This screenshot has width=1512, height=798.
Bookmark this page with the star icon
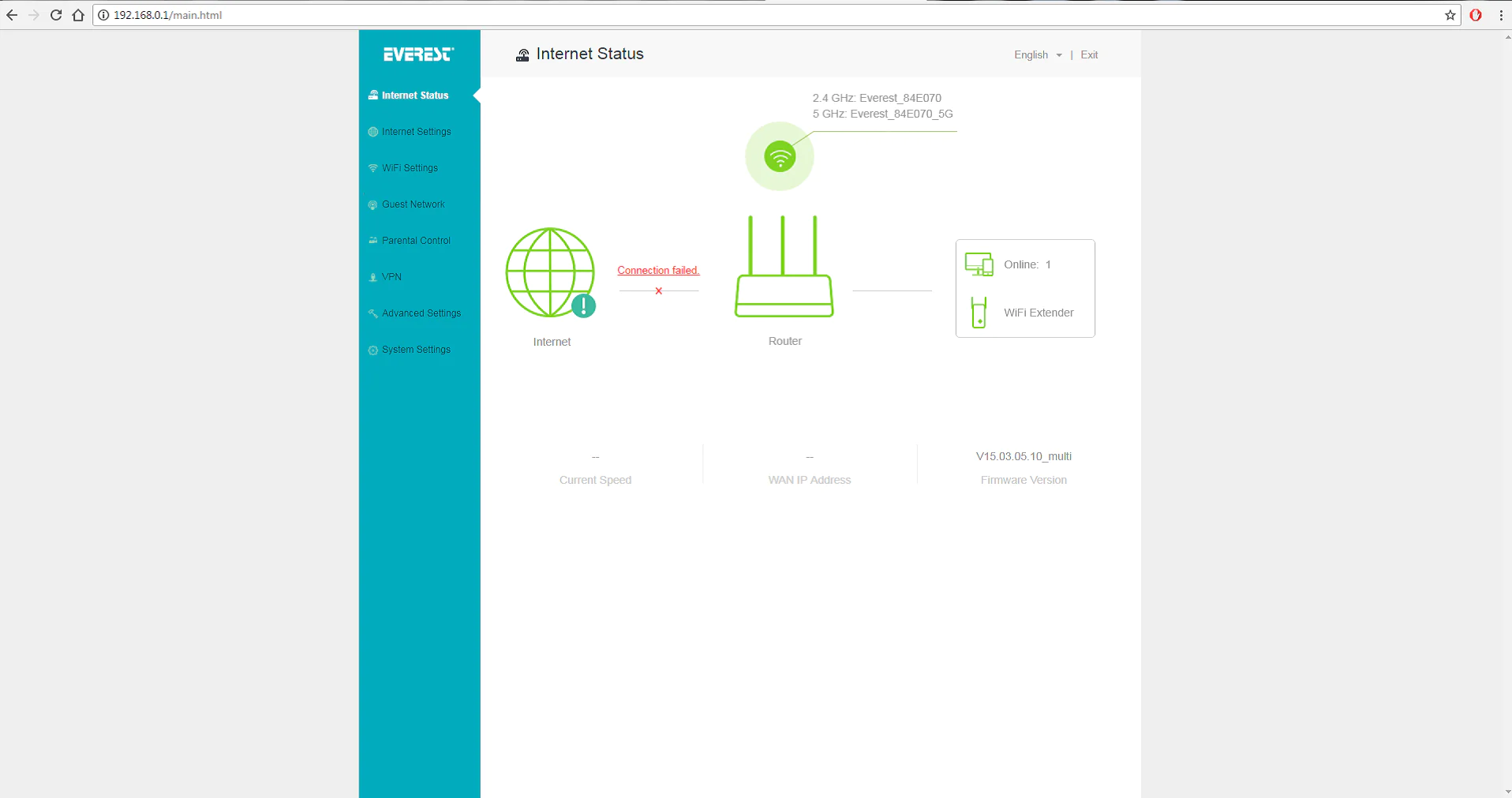1450,15
